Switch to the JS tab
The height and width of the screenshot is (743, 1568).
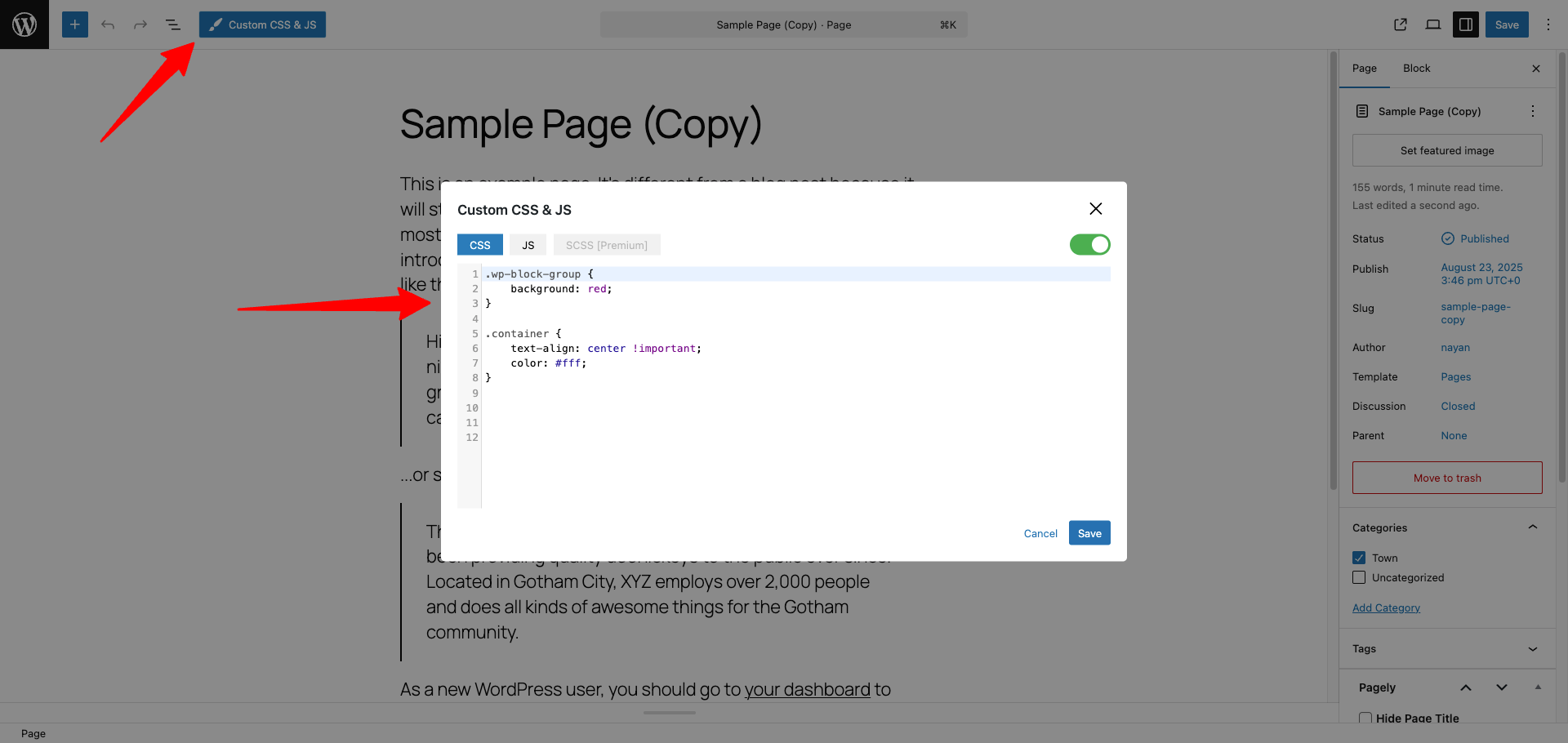coord(528,244)
